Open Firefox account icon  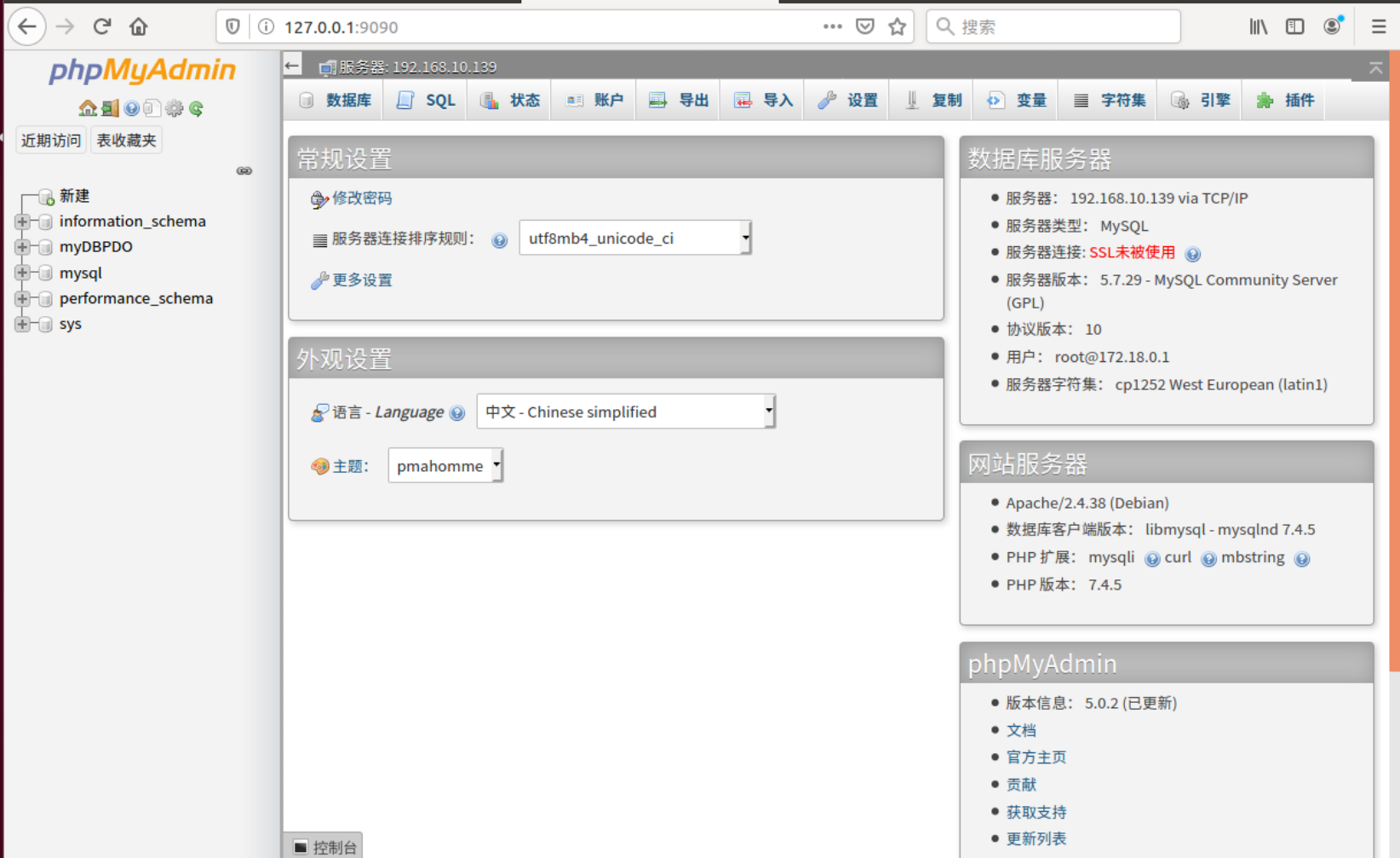tap(1333, 26)
